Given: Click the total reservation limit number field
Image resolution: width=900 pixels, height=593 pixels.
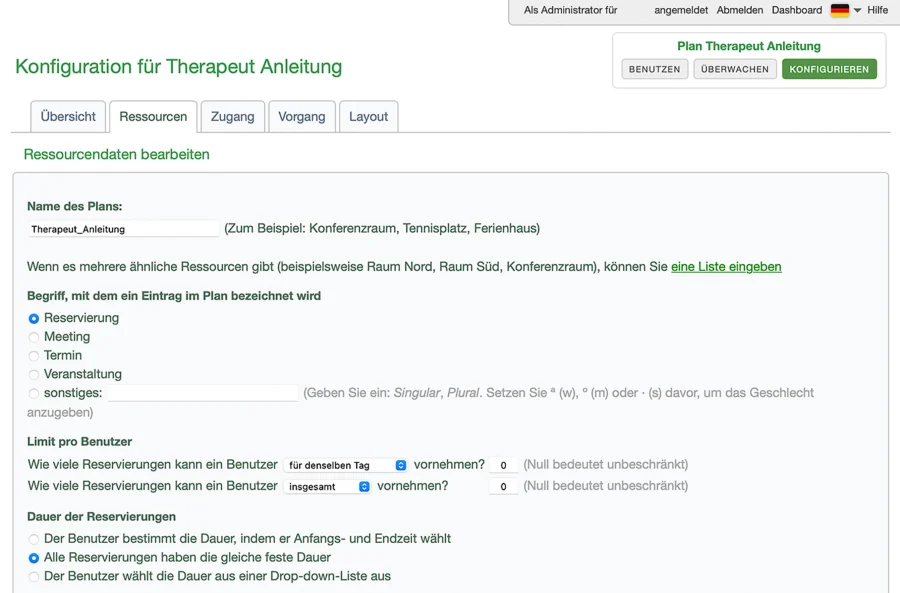Looking at the screenshot, I should [x=503, y=486].
